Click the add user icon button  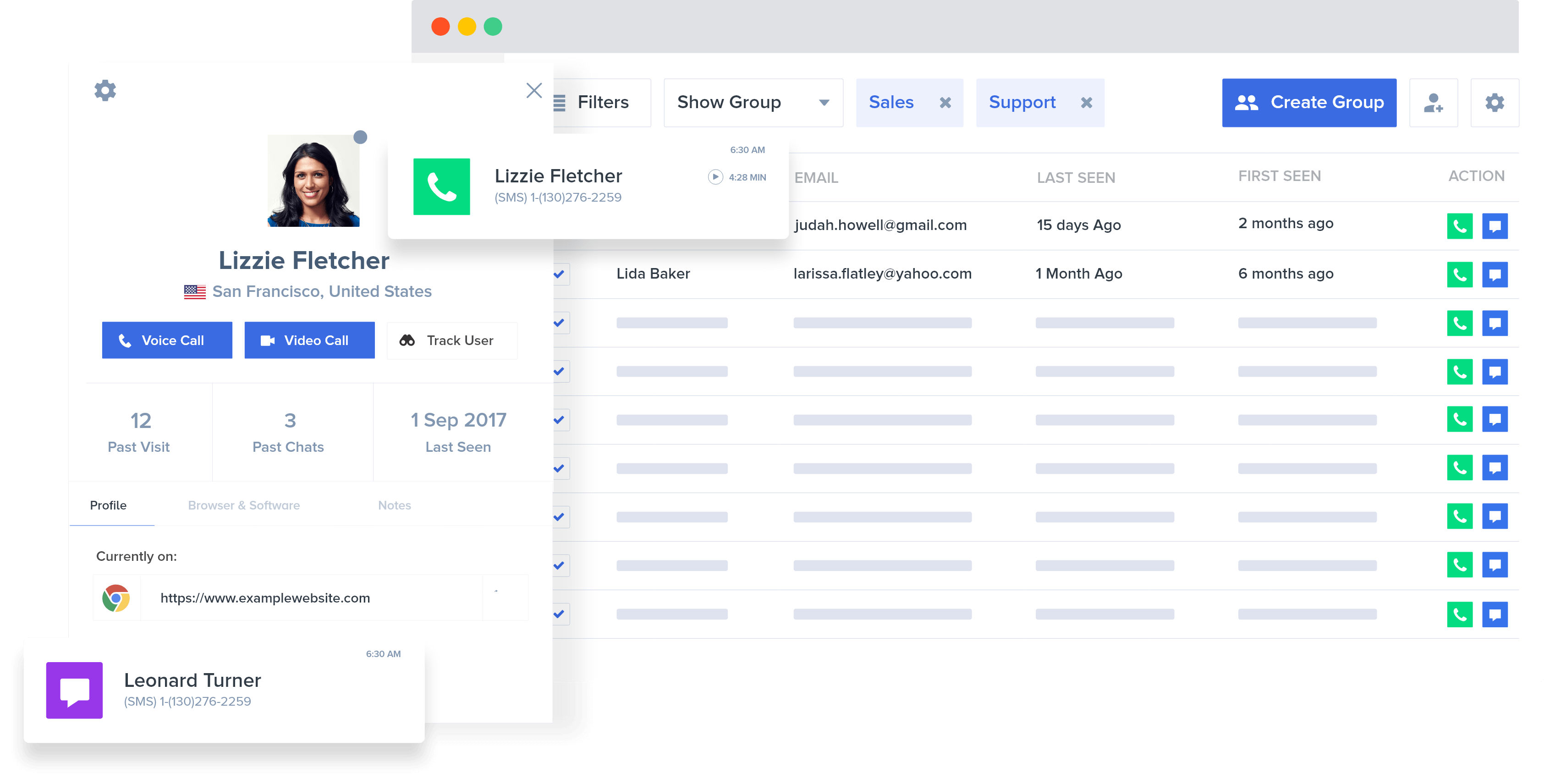[1434, 103]
